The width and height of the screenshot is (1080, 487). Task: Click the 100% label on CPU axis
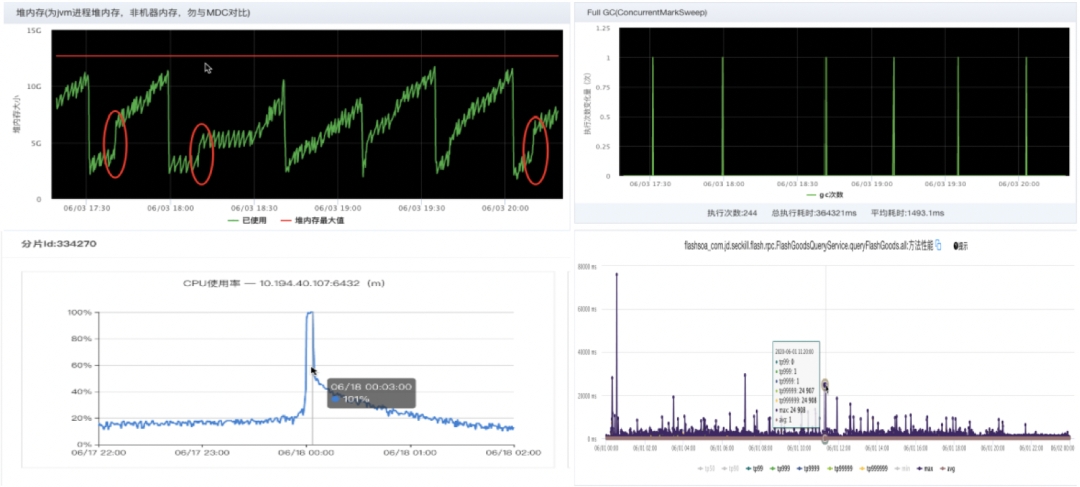[x=79, y=312]
